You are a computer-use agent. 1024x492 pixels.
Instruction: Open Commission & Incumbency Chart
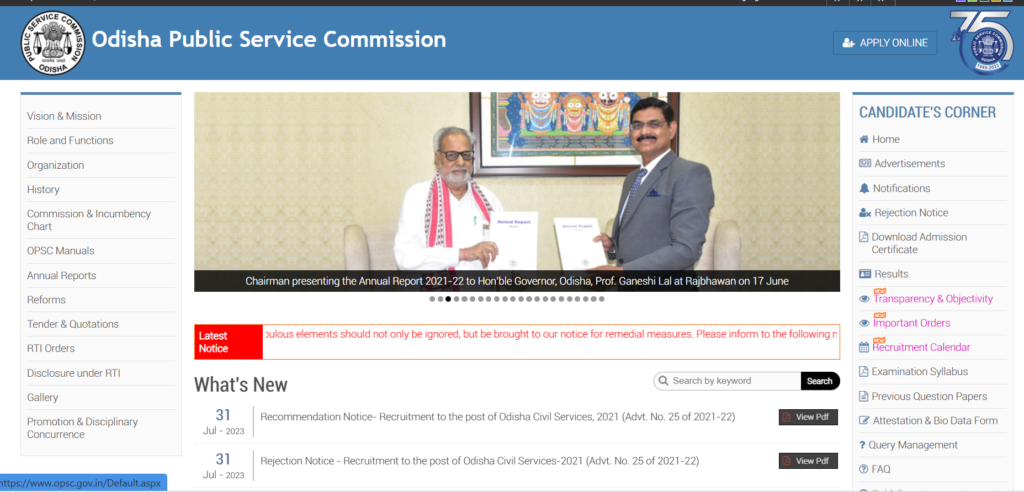[89, 220]
